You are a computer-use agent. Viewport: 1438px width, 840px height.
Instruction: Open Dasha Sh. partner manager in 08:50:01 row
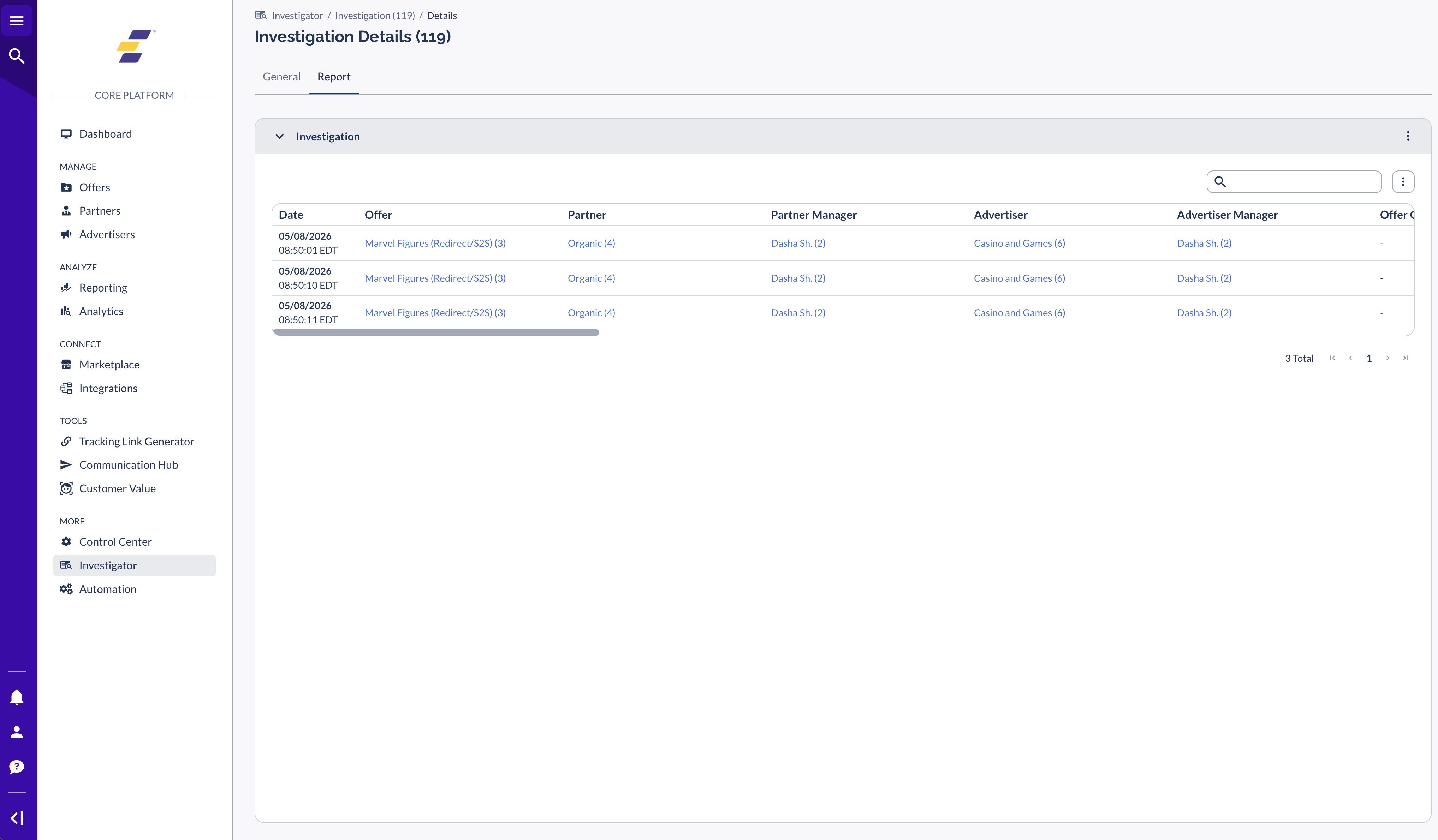pyautogui.click(x=798, y=244)
